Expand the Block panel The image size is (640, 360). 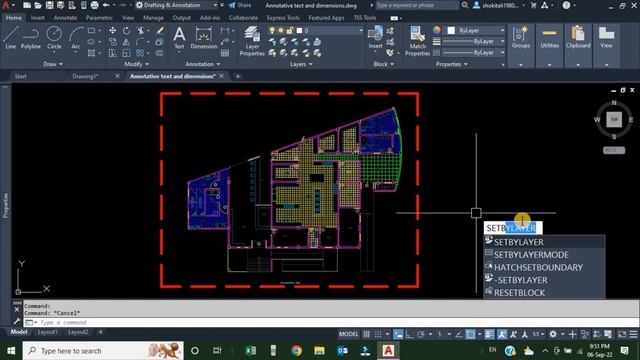(384, 64)
